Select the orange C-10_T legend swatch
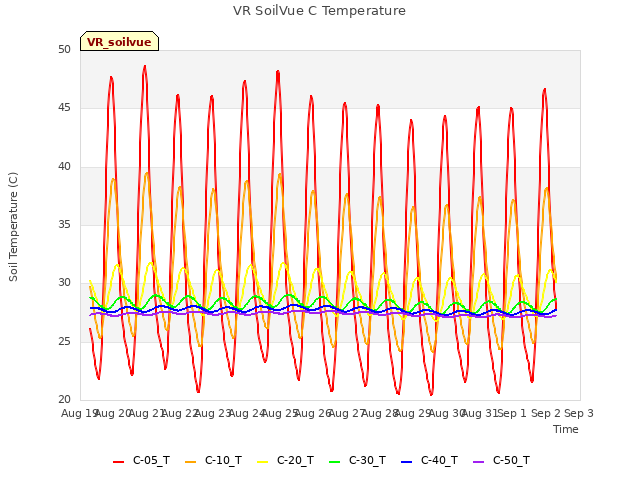The height and width of the screenshot is (480, 640). click(190, 461)
